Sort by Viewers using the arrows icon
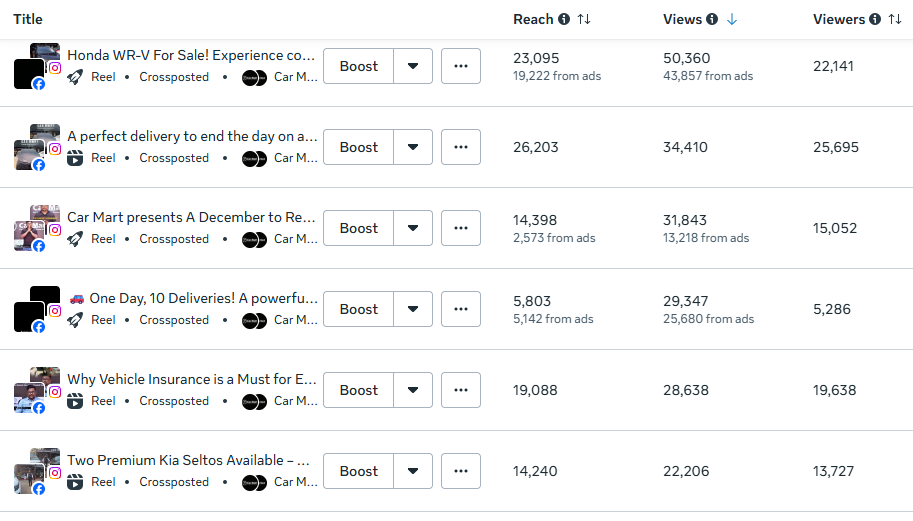The height and width of the screenshot is (521, 913). pyautogui.click(x=895, y=19)
